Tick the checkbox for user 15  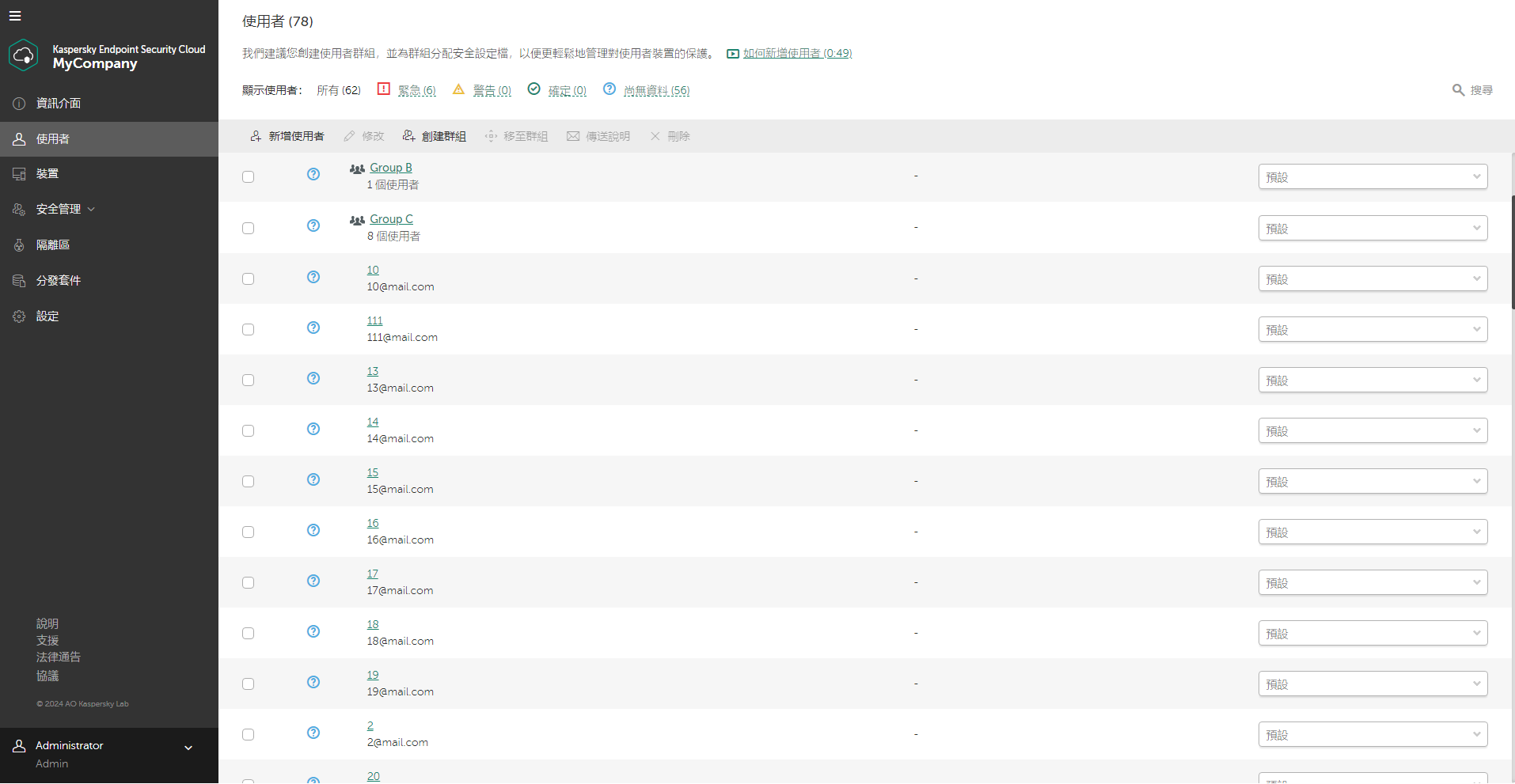point(249,481)
